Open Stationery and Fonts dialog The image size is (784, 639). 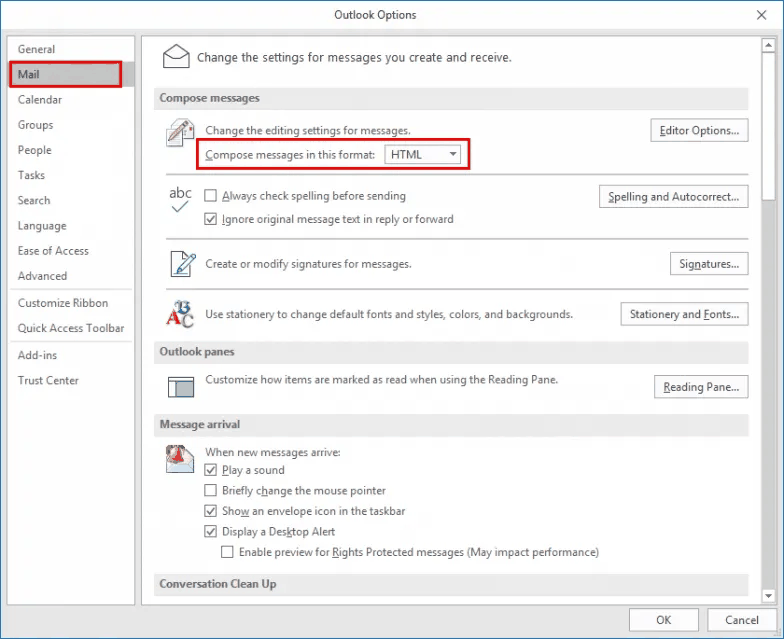684,314
